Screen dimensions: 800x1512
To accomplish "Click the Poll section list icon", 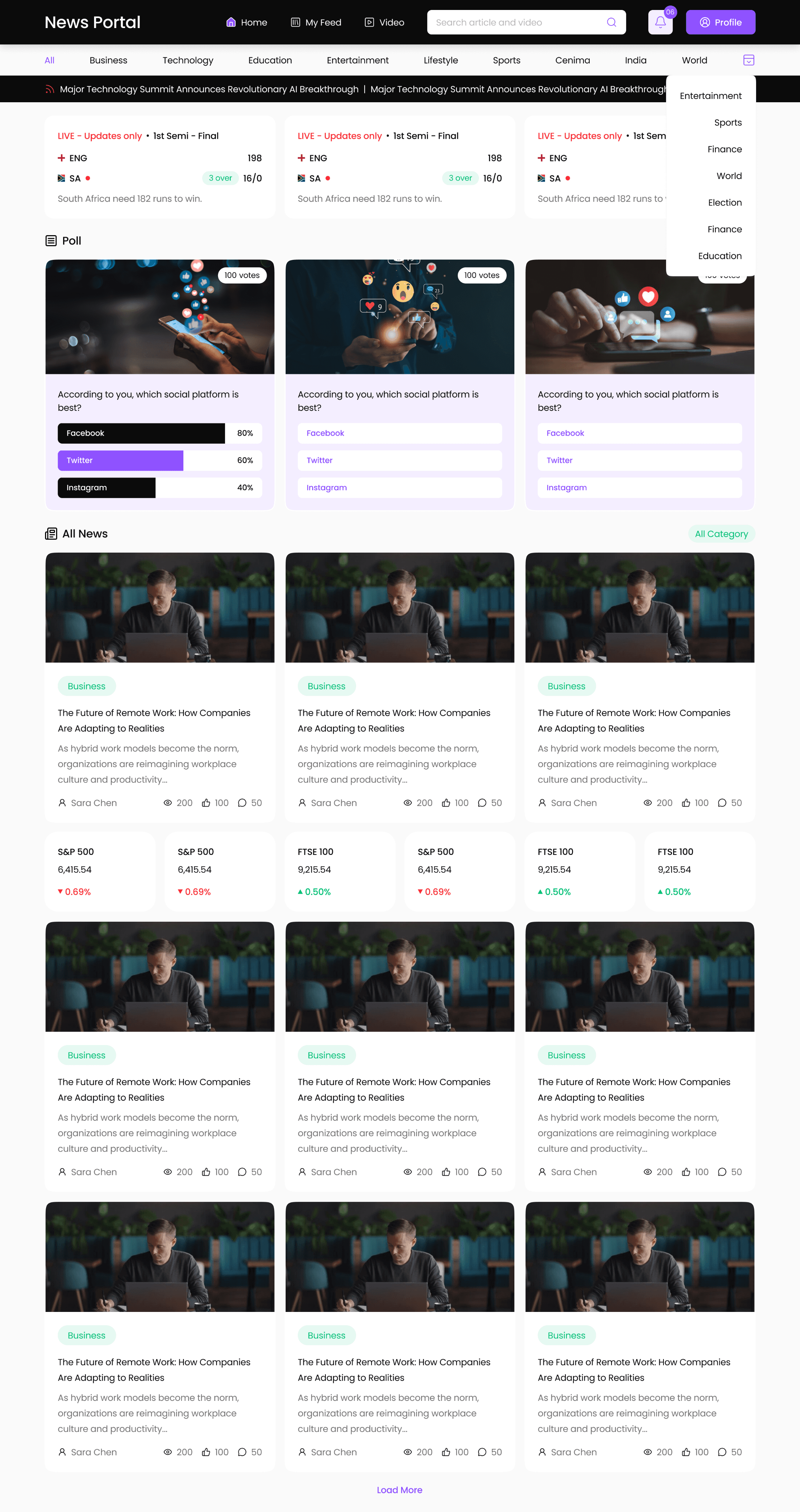I will pos(51,241).
